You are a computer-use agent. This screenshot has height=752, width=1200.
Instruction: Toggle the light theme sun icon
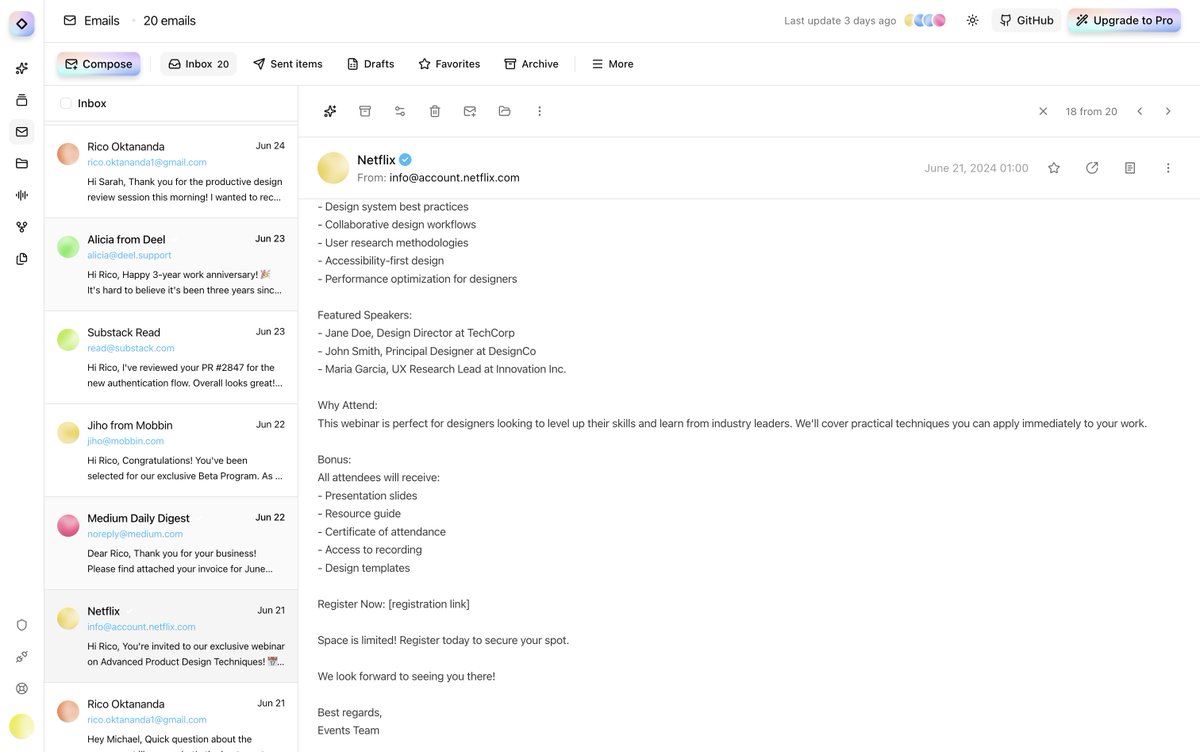tap(973, 20)
